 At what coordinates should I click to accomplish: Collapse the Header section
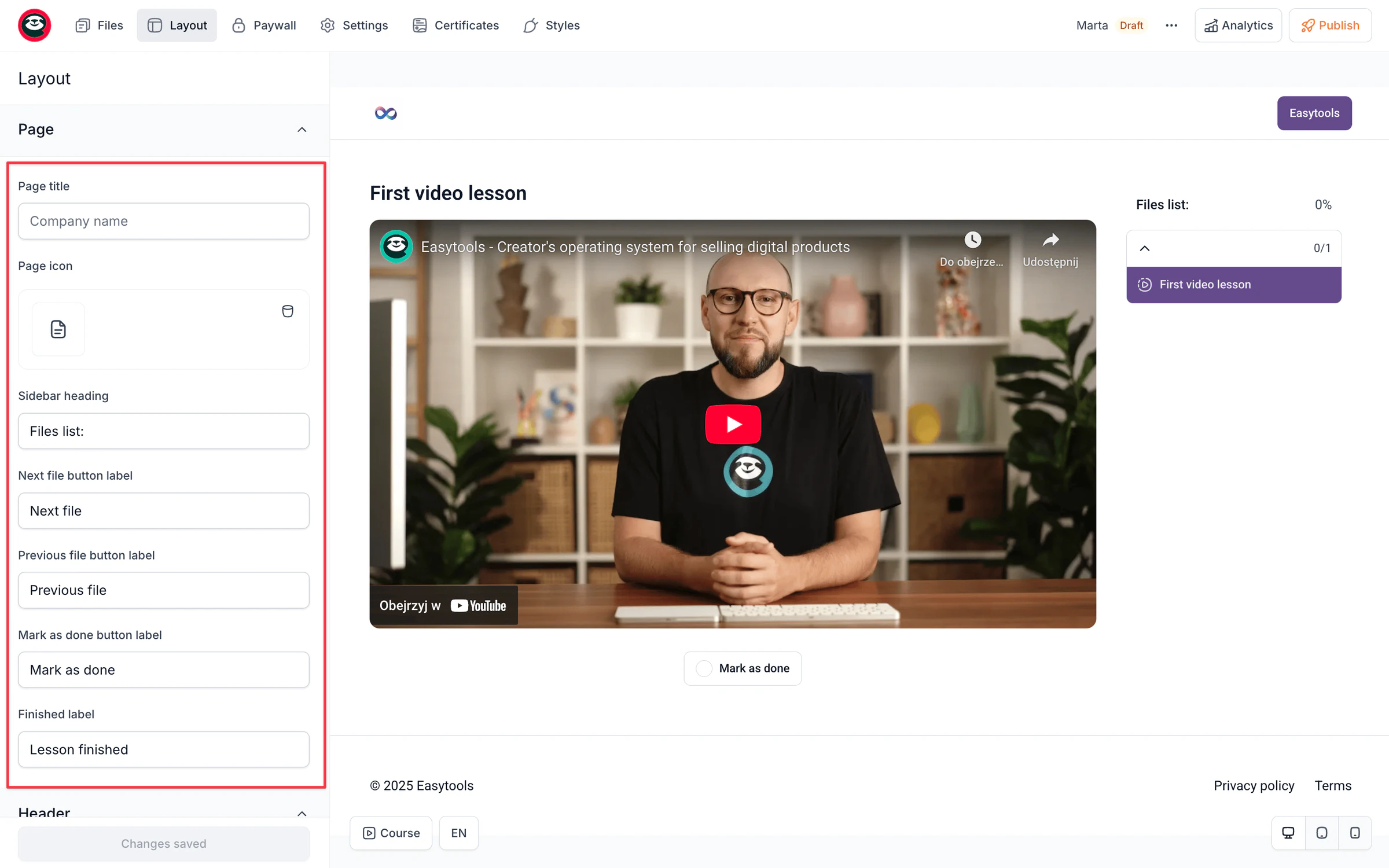tap(302, 813)
